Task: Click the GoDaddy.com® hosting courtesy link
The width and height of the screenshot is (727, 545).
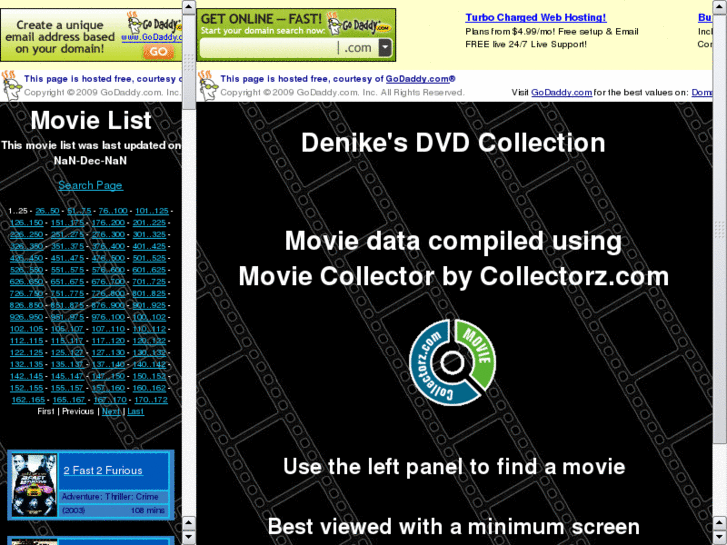Action: [x=420, y=79]
